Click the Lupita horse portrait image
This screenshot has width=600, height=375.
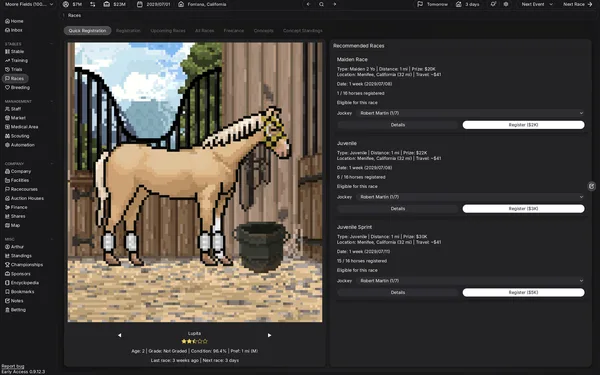195,182
